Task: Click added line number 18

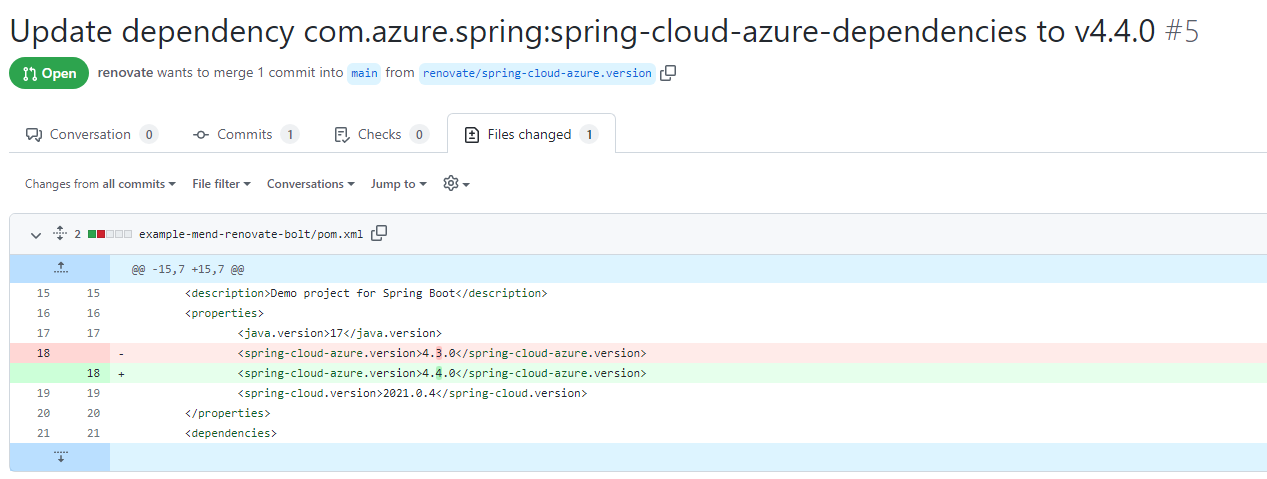Action: 93,373
